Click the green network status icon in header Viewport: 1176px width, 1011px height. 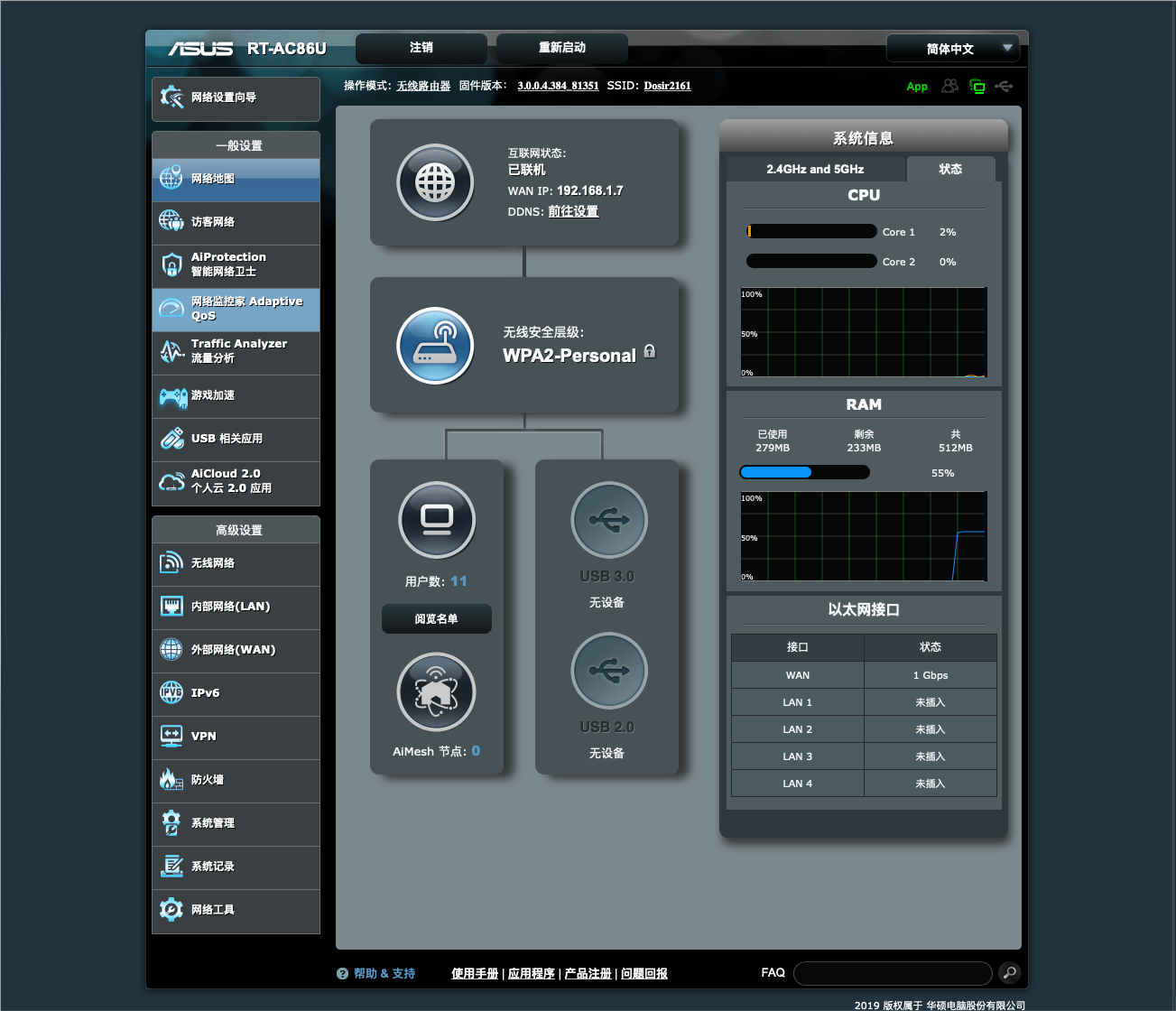tap(977, 87)
